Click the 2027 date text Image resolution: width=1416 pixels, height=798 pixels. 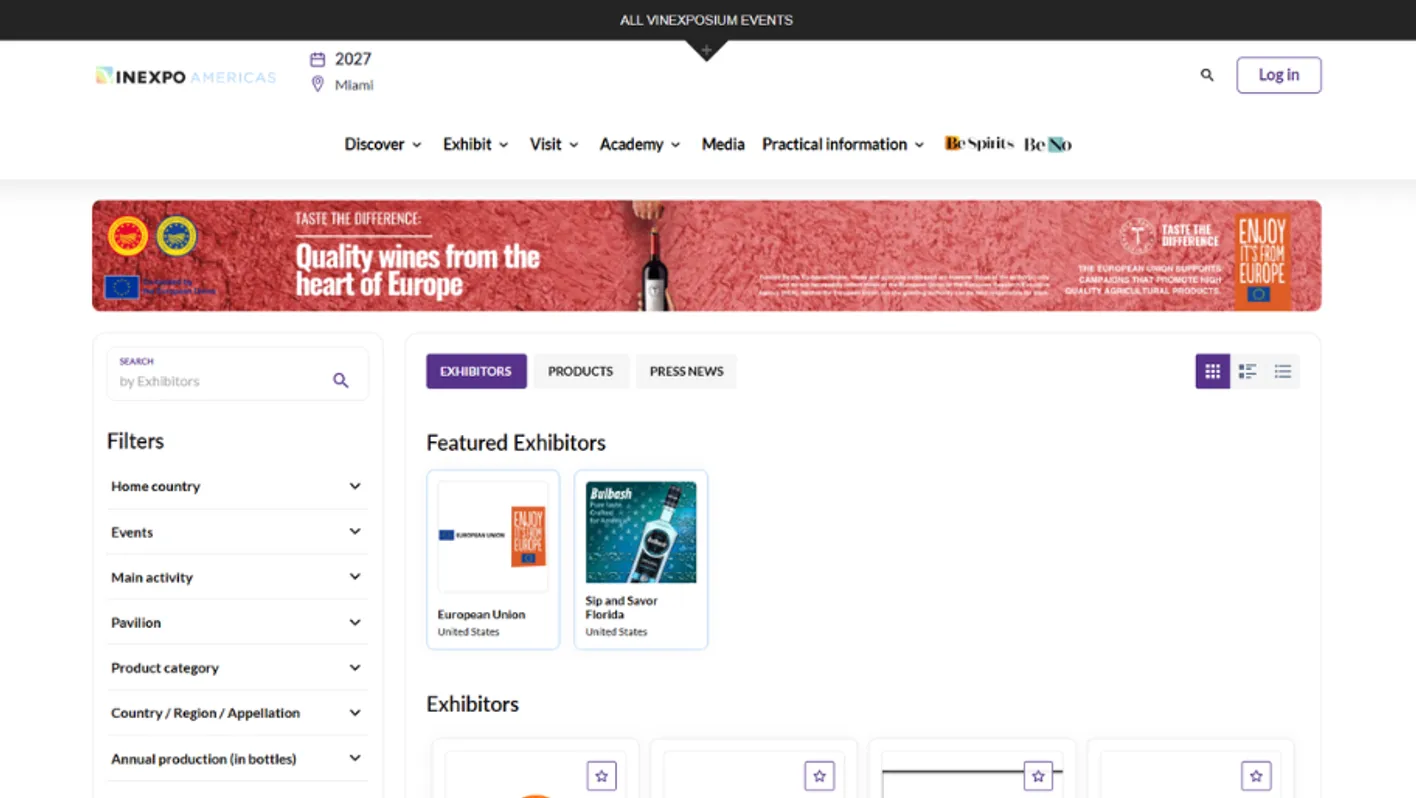(x=353, y=59)
